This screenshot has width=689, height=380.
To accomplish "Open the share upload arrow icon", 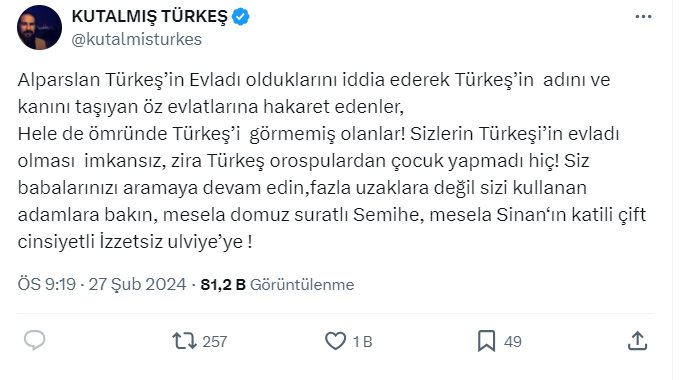I will pyautogui.click(x=638, y=341).
